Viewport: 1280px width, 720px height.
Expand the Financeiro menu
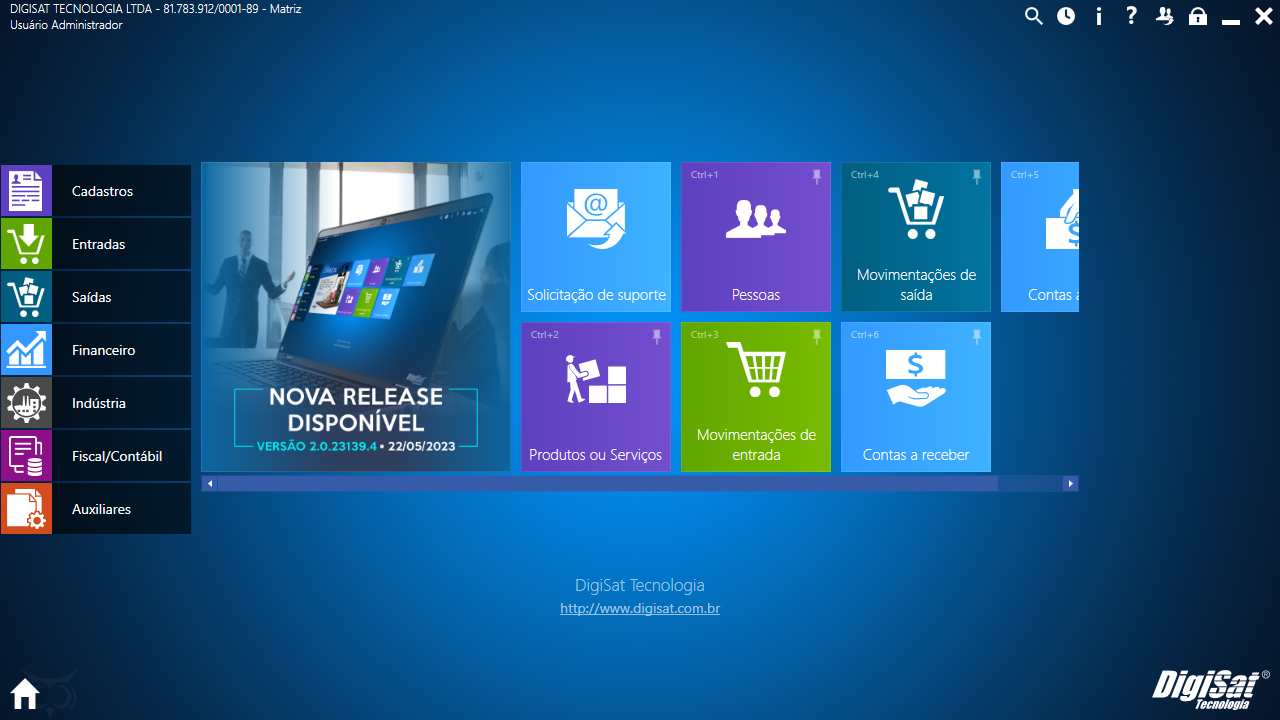(96, 350)
